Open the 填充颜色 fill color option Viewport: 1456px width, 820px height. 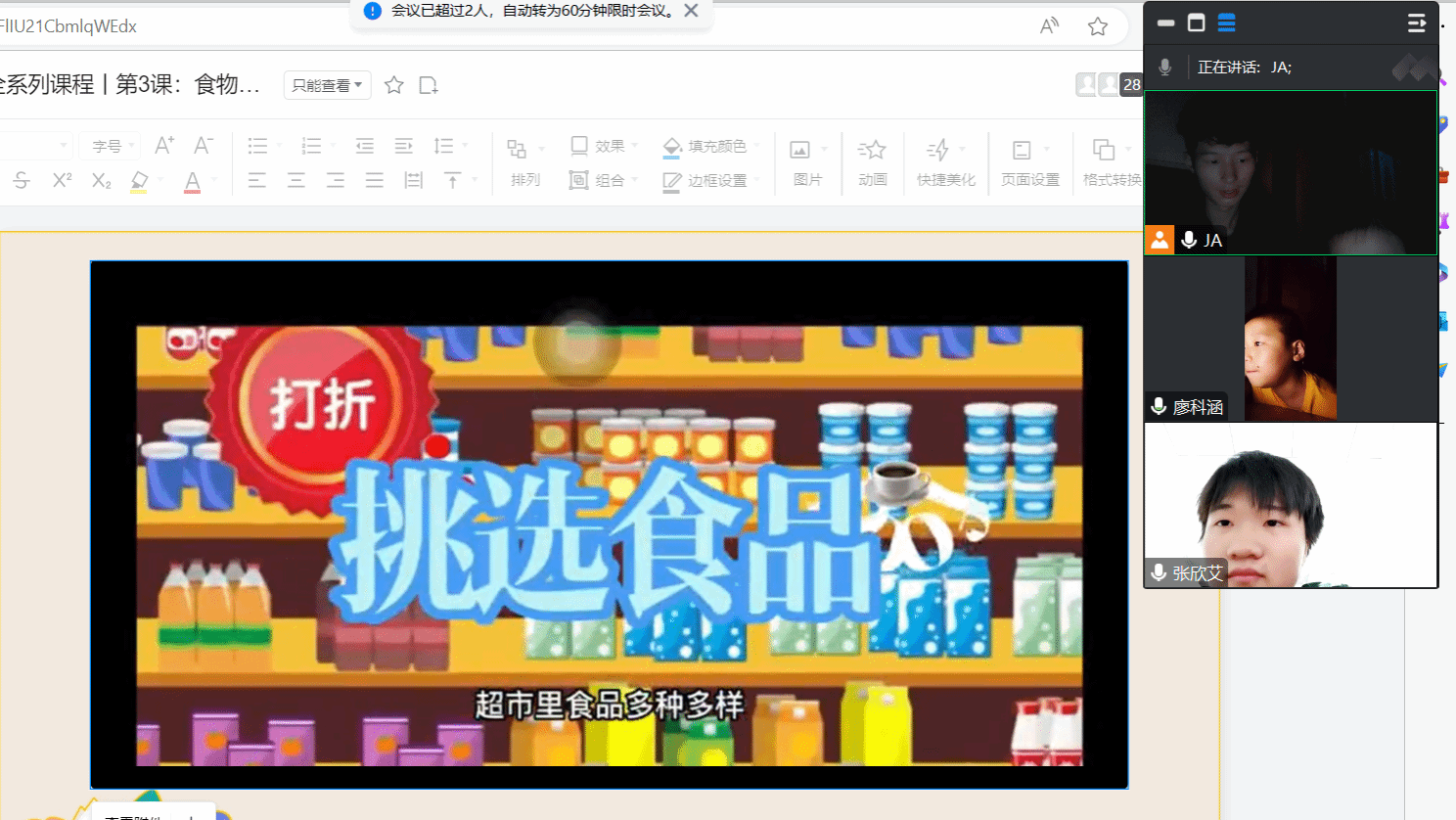705,146
